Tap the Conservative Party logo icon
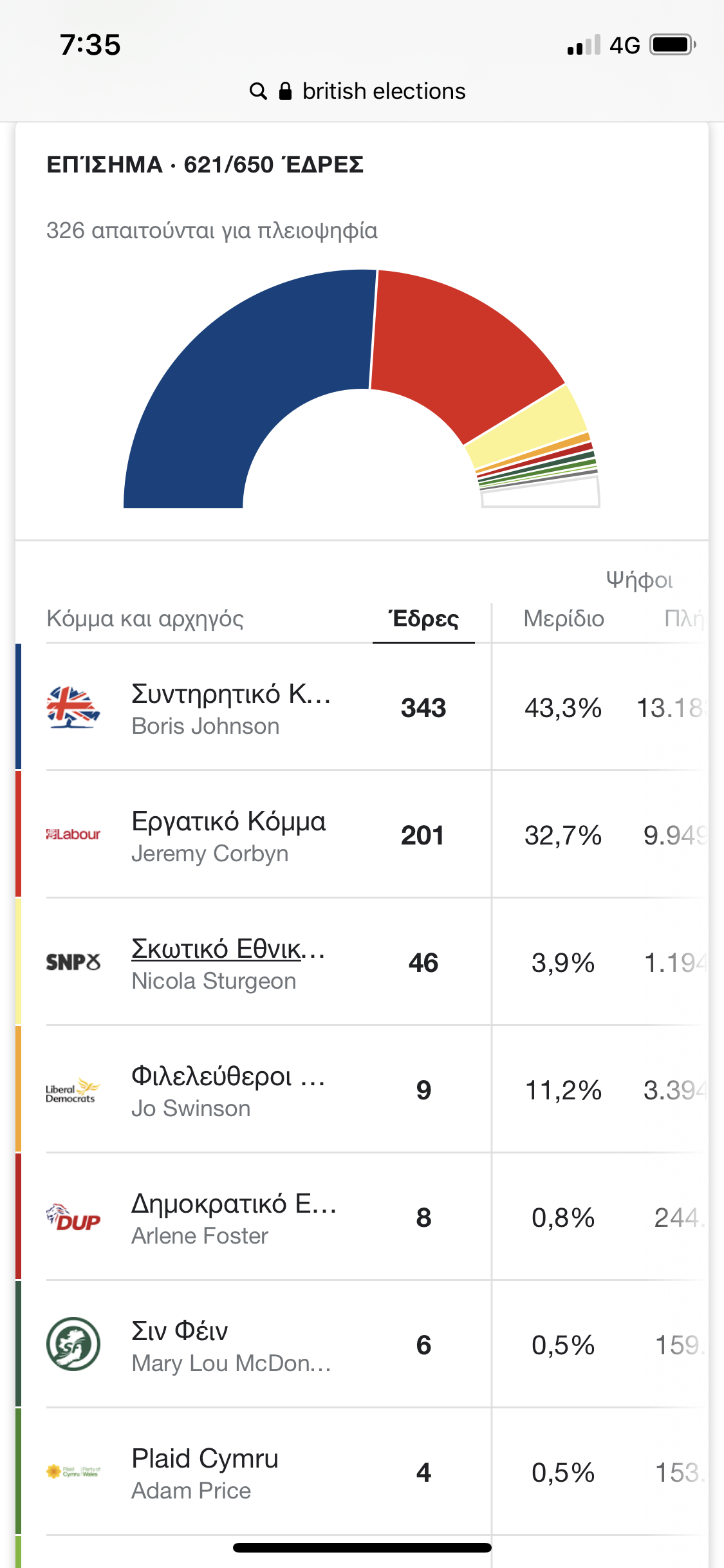Image resolution: width=724 pixels, height=1568 pixels. tap(73, 707)
